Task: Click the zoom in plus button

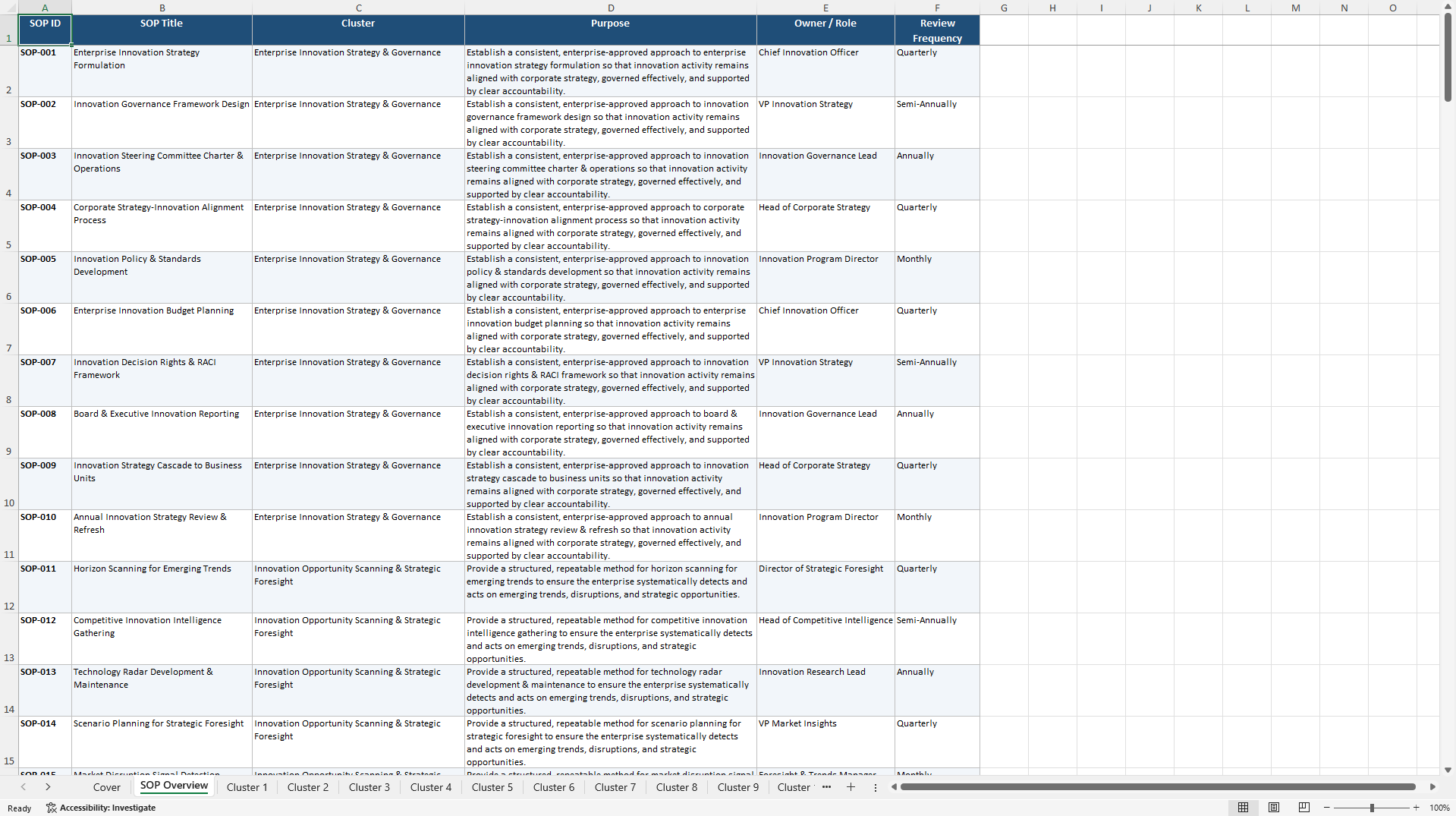Action: coord(1416,808)
